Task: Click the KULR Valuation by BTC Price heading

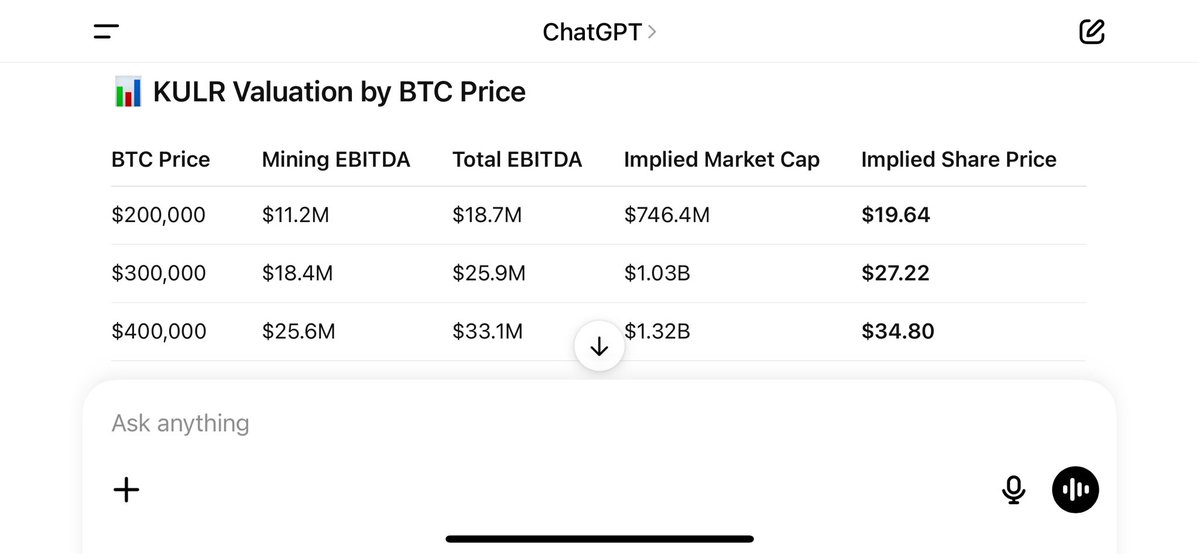Action: [x=339, y=92]
